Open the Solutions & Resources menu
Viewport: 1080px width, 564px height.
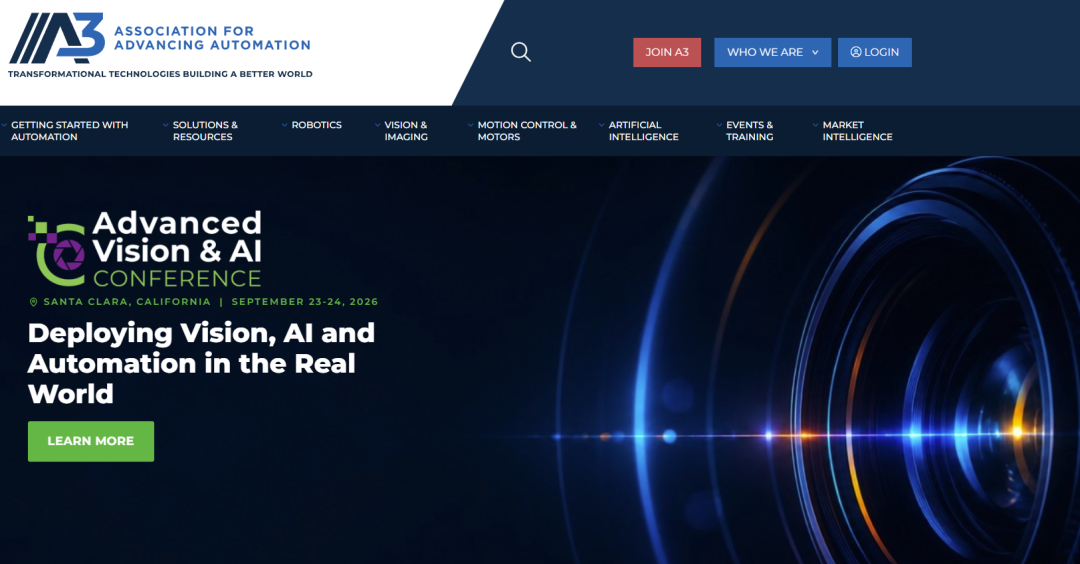click(x=205, y=131)
